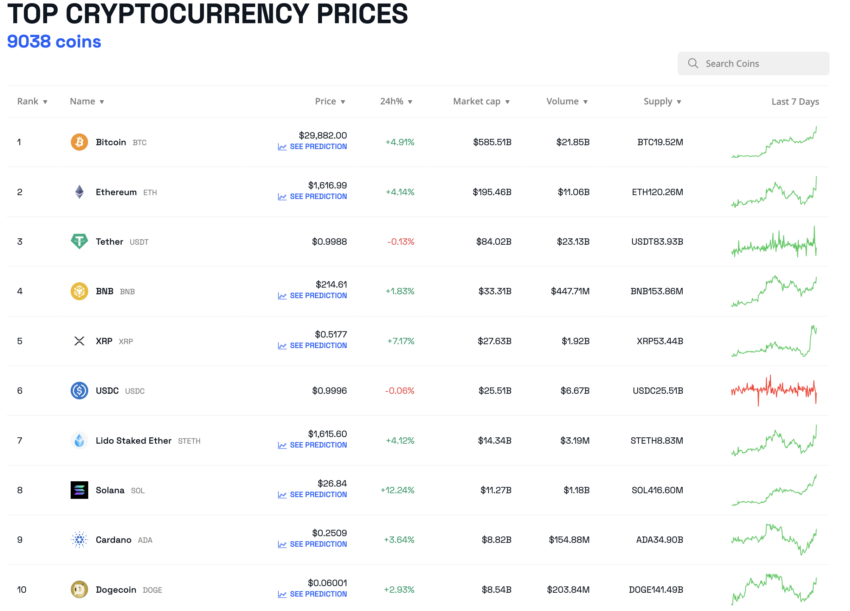The width and height of the screenshot is (850, 611).
Task: Open the Supply sort dropdown
Action: tap(661, 101)
